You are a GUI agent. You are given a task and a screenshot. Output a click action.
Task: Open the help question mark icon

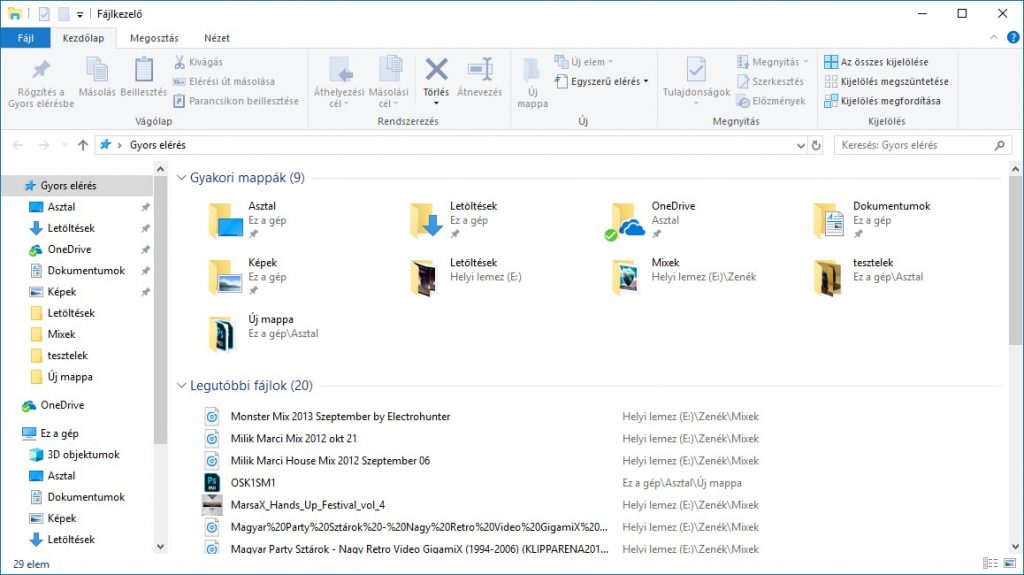(x=1013, y=38)
